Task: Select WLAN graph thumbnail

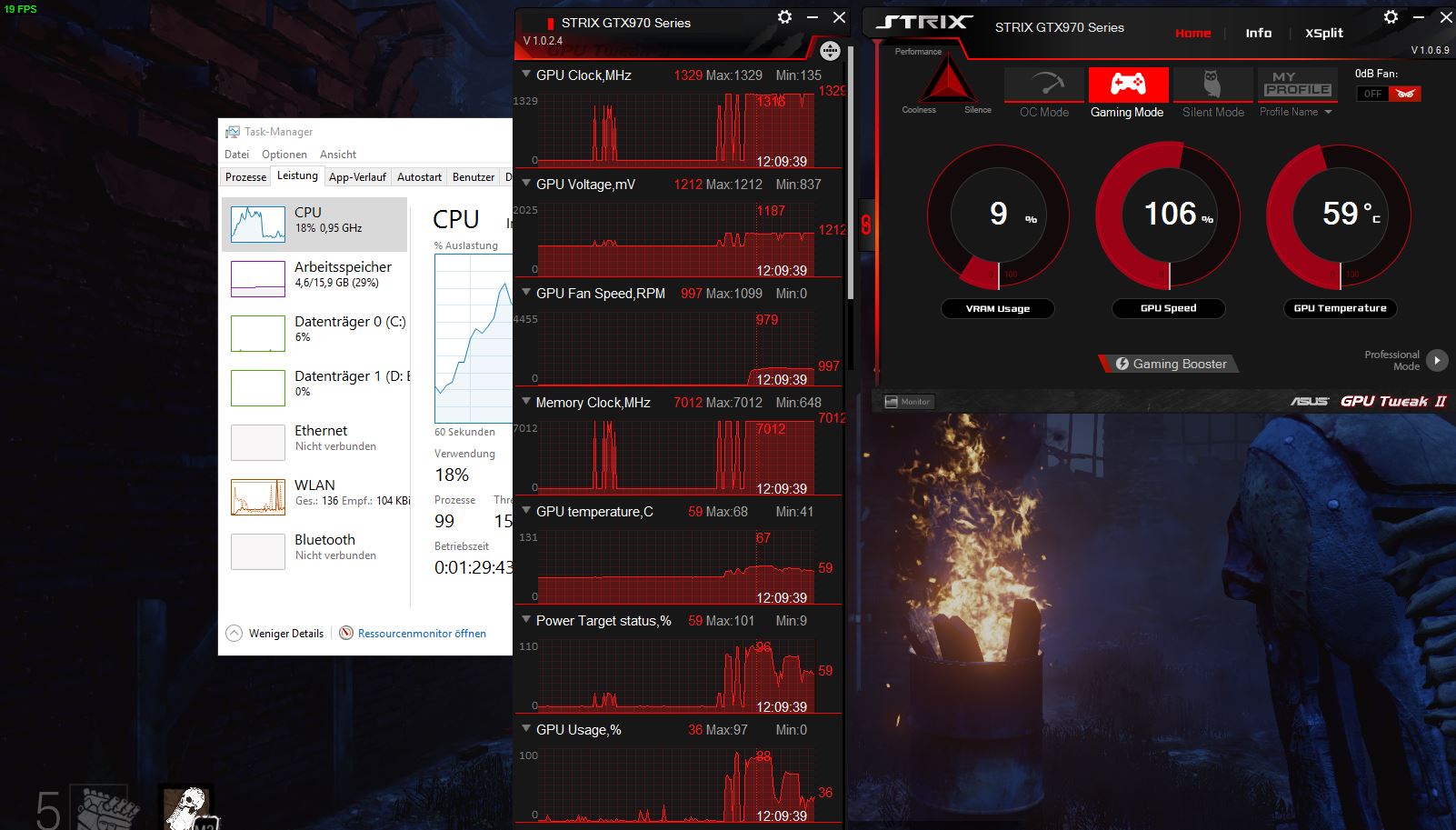Action: pyautogui.click(x=258, y=496)
